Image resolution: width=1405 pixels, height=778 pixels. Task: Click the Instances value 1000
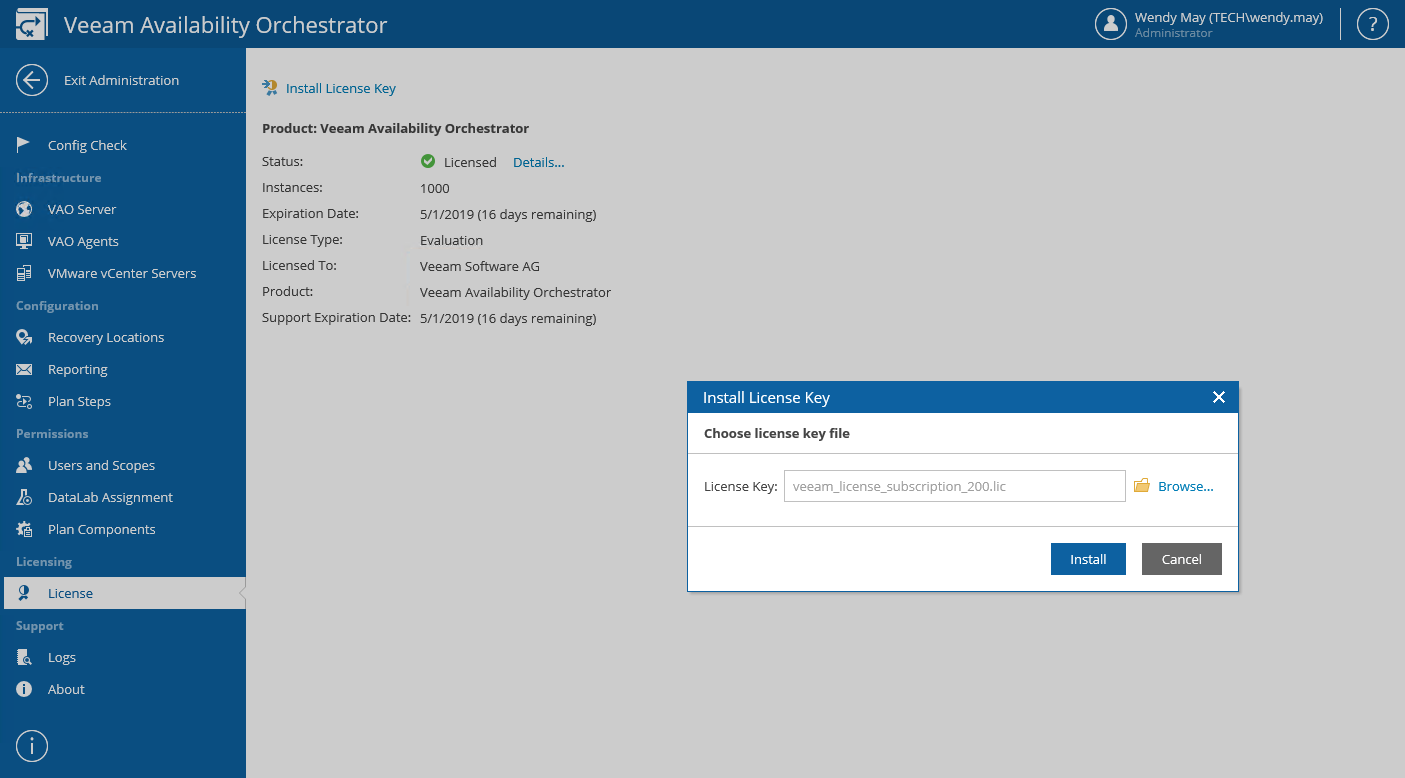(434, 188)
